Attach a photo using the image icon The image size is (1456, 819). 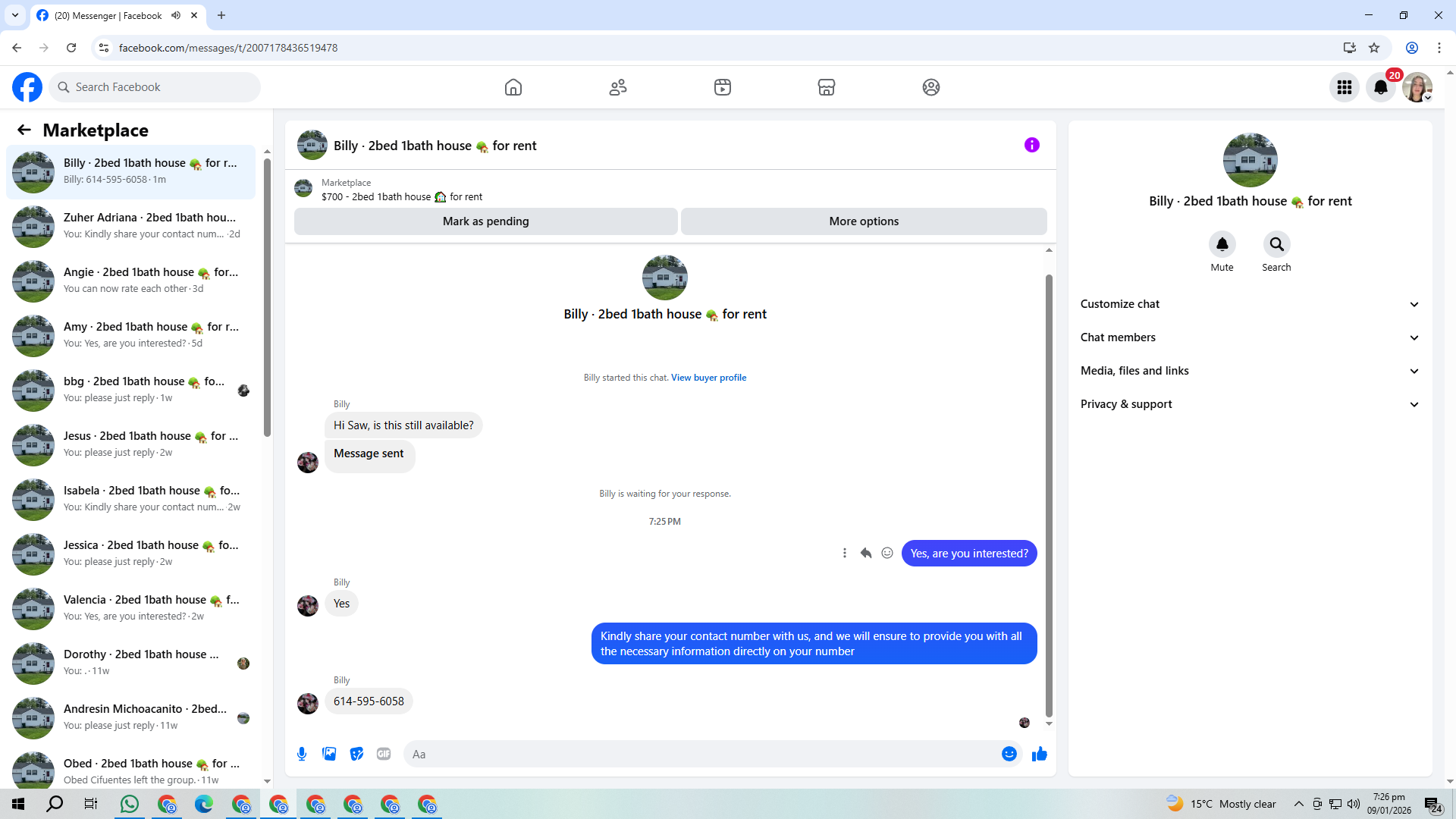point(329,754)
